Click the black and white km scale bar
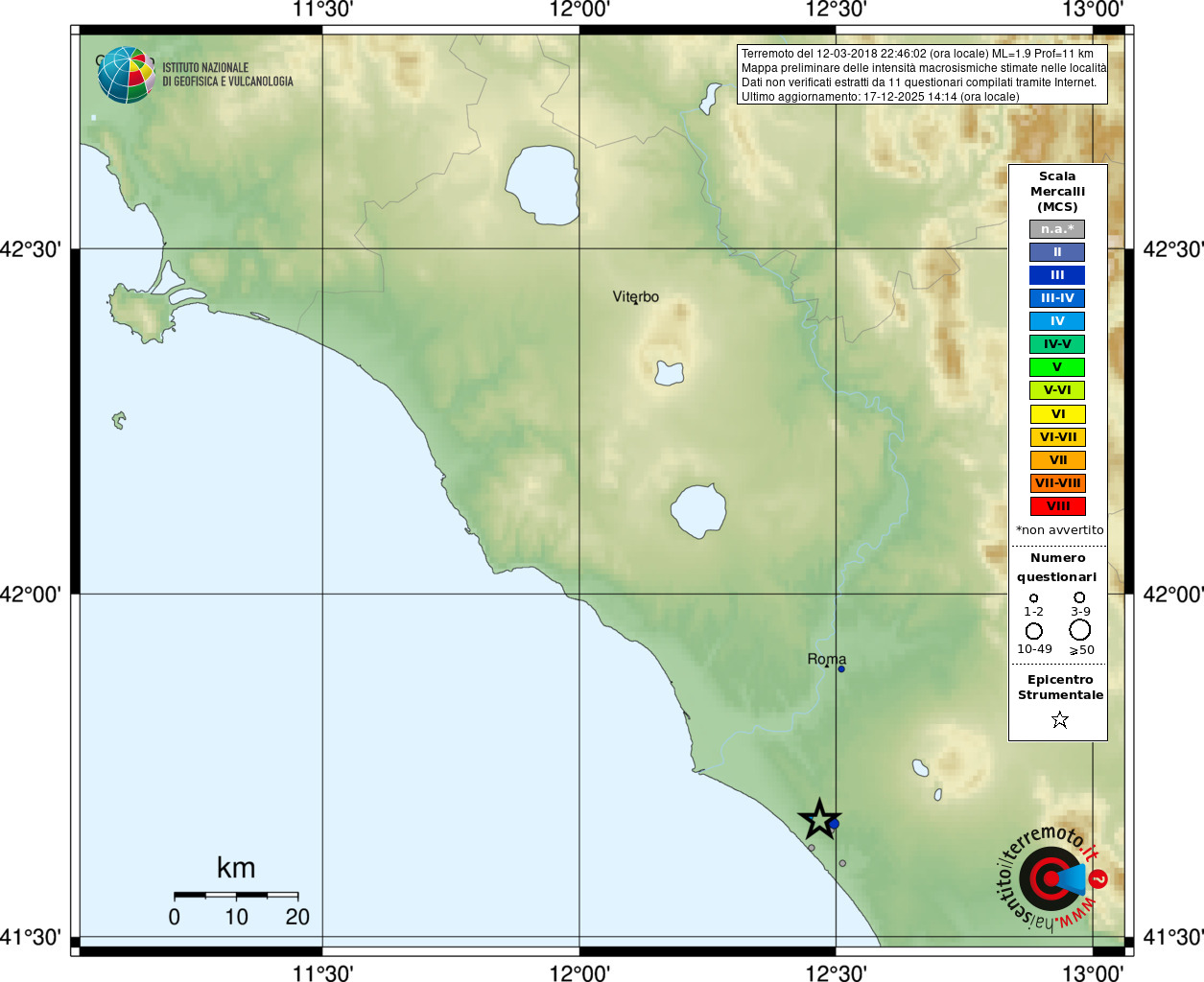 click(236, 895)
